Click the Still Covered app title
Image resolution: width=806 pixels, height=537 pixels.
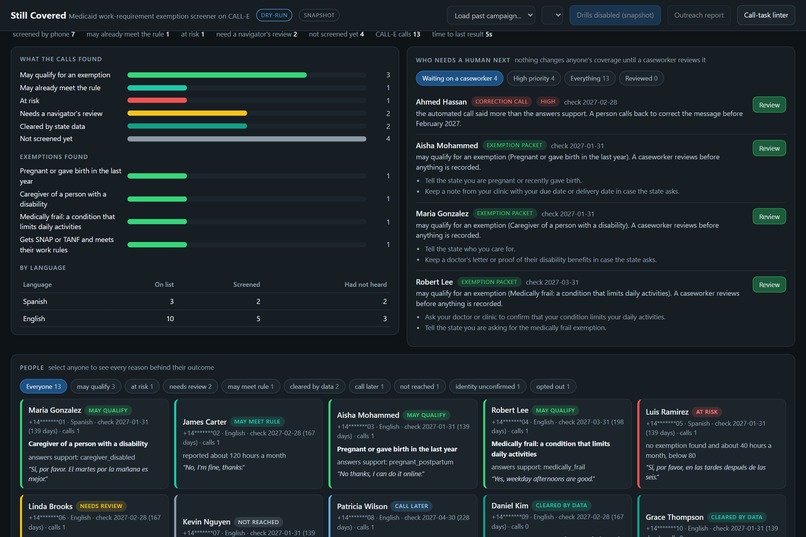click(x=38, y=15)
